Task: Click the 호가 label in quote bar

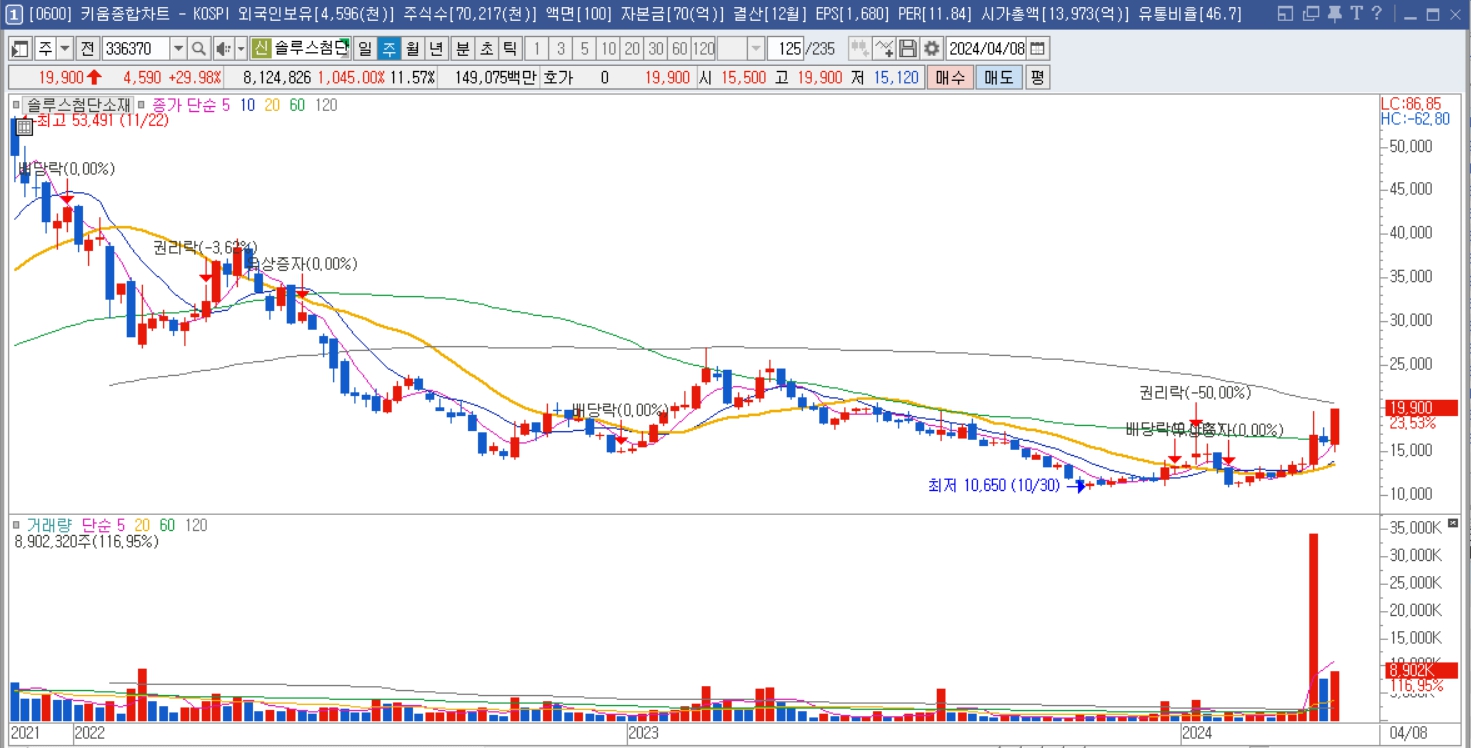Action: 558,77
